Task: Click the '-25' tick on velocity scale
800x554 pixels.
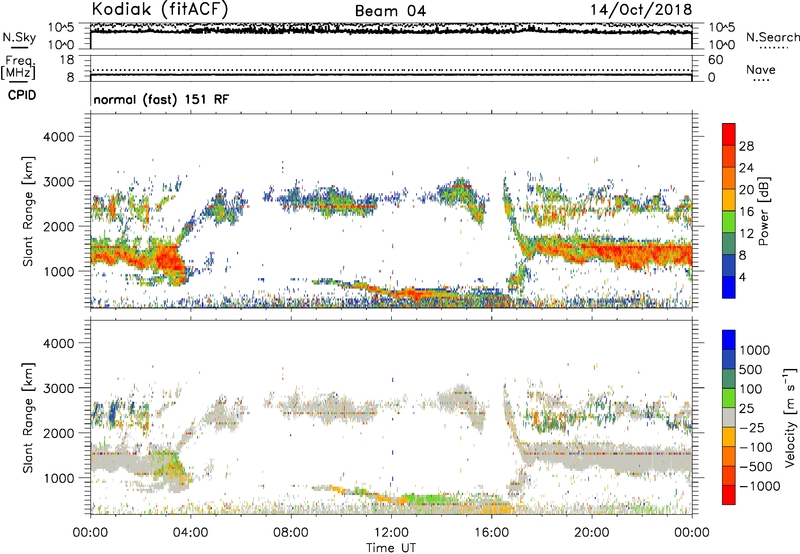Action: point(752,427)
